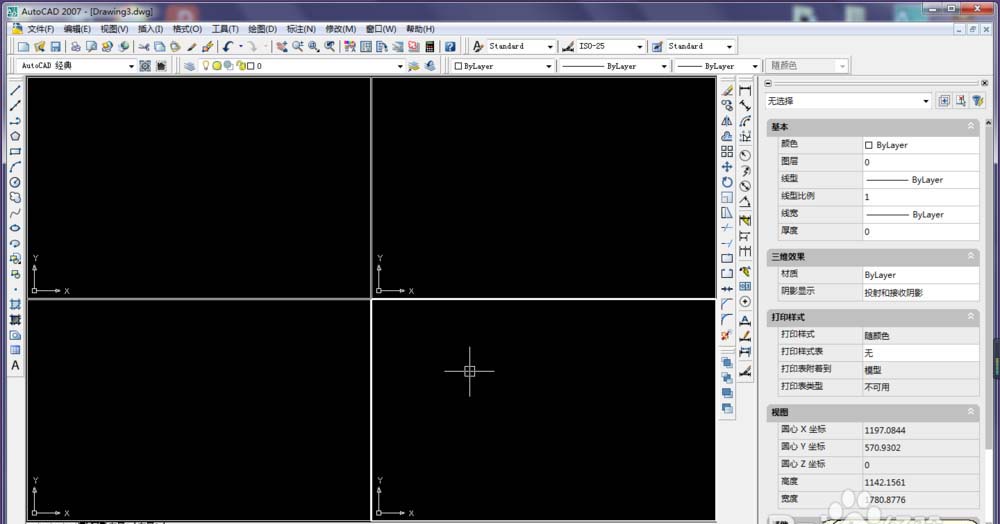
Task: Open the 绘图(D) menu
Action: point(262,29)
